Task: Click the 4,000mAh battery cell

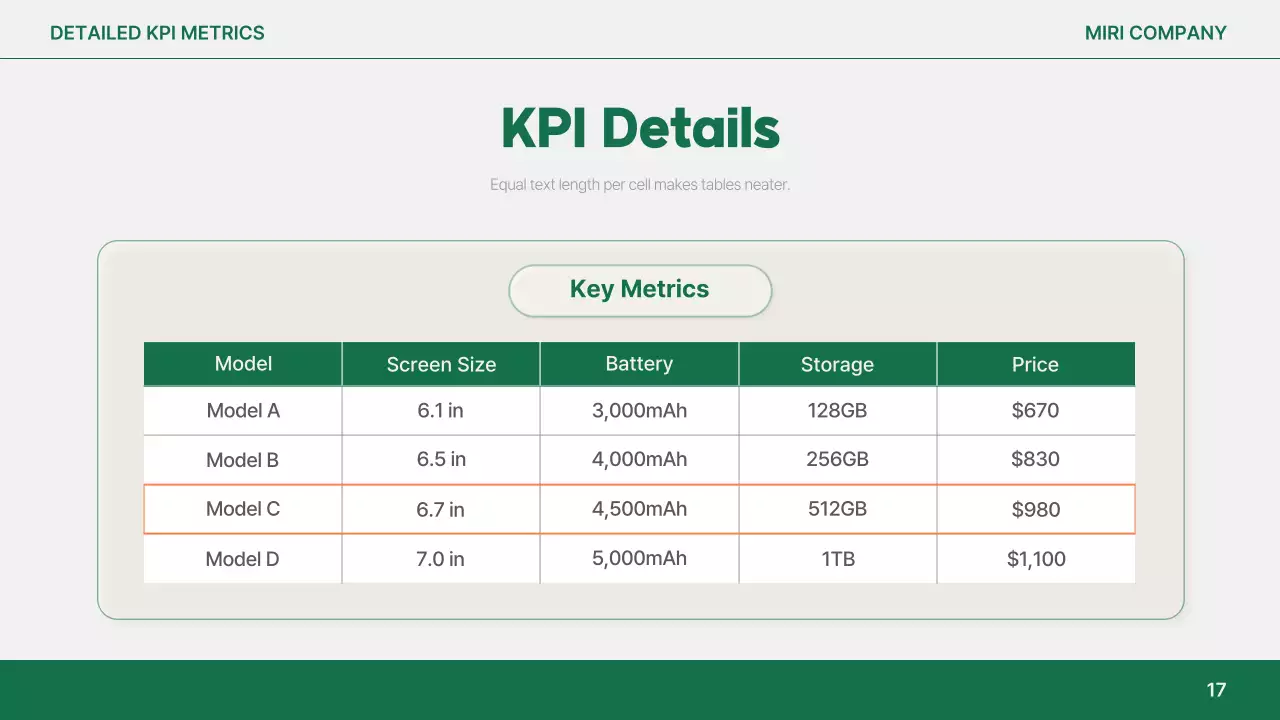Action: (639, 460)
